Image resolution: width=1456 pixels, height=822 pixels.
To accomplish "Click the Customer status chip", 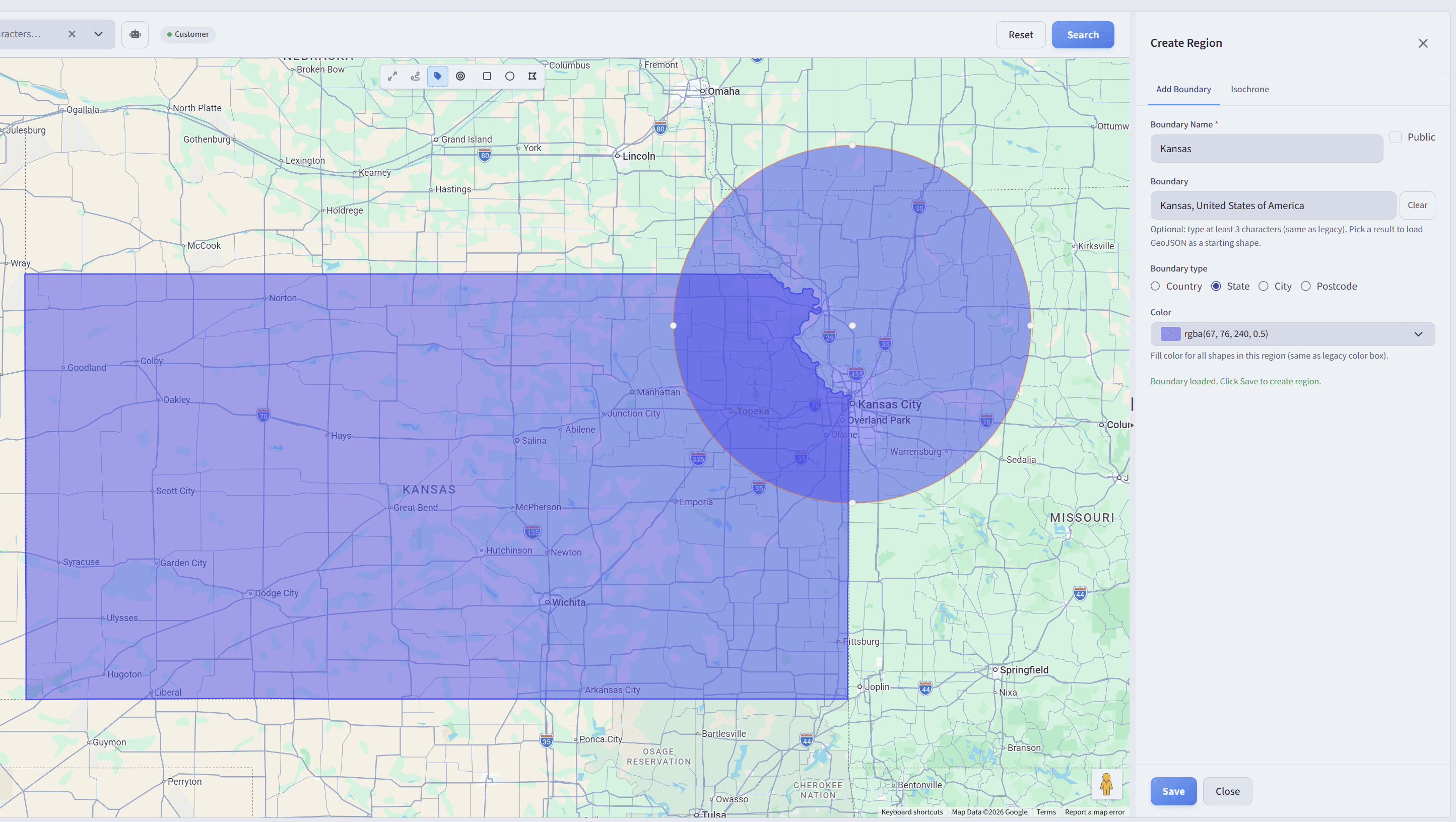I will [188, 34].
